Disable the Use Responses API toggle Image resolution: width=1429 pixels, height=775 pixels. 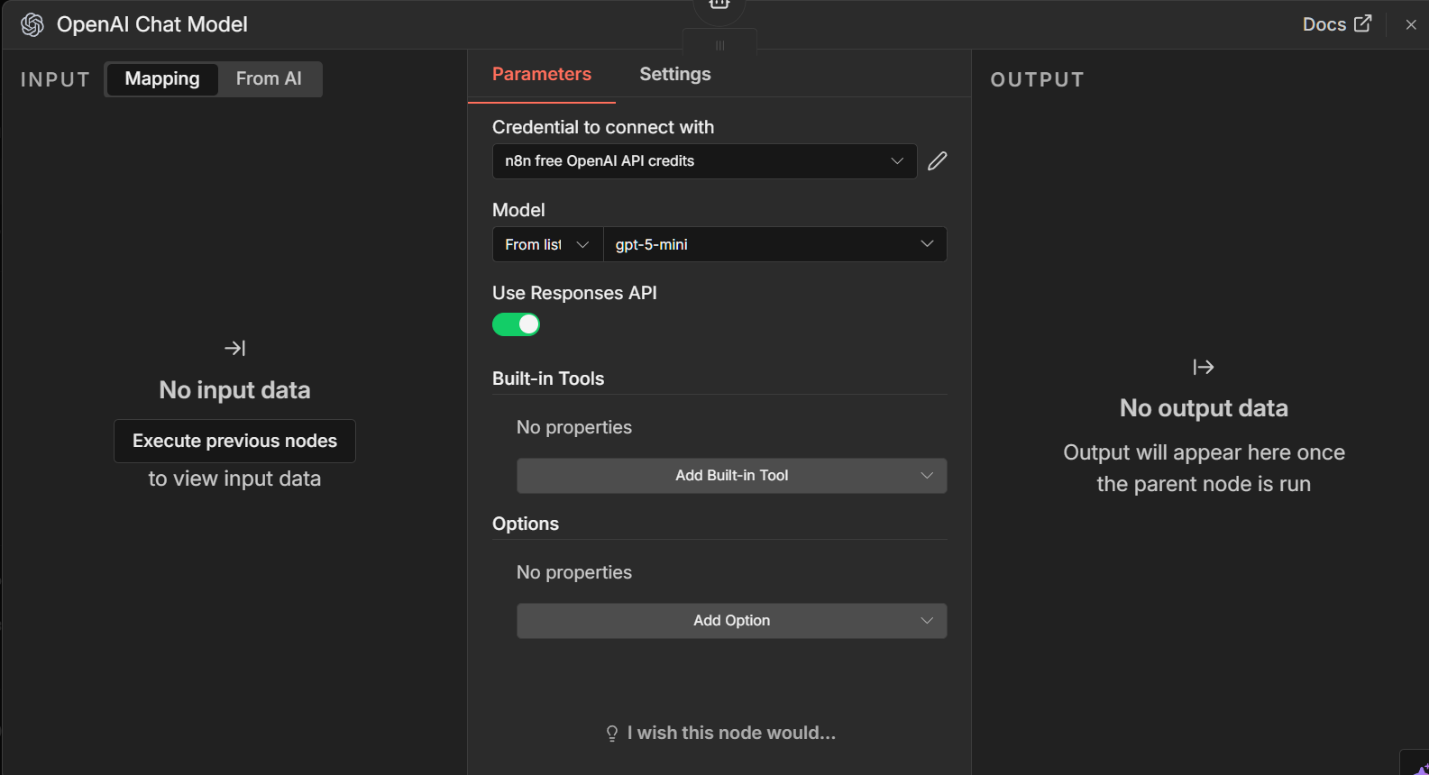tap(516, 324)
